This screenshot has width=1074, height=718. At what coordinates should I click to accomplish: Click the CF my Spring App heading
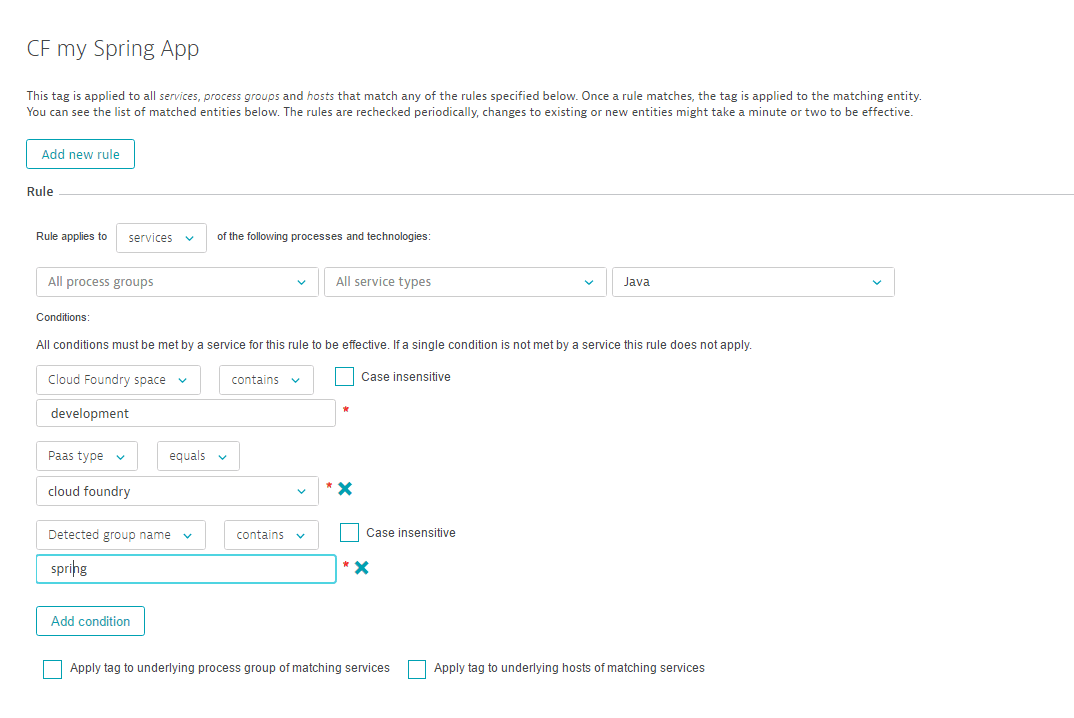(x=113, y=49)
